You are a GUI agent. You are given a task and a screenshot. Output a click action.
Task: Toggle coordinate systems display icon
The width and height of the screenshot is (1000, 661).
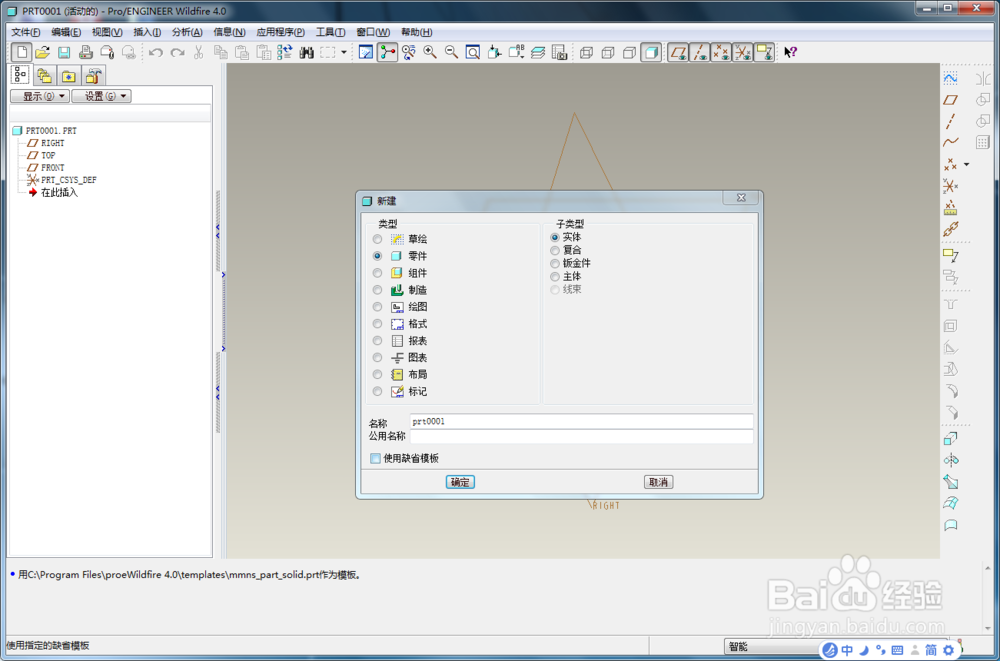pos(742,52)
